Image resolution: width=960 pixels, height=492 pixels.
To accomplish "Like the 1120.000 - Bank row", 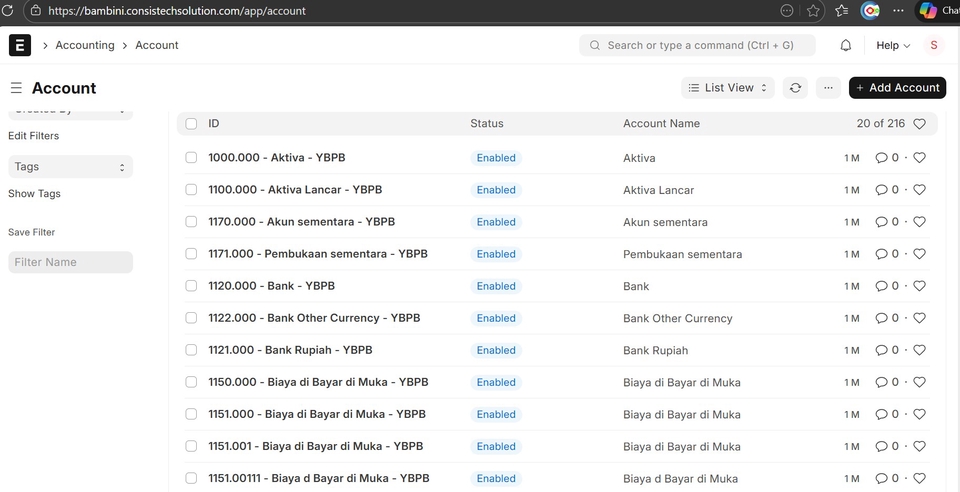I will [x=919, y=286].
